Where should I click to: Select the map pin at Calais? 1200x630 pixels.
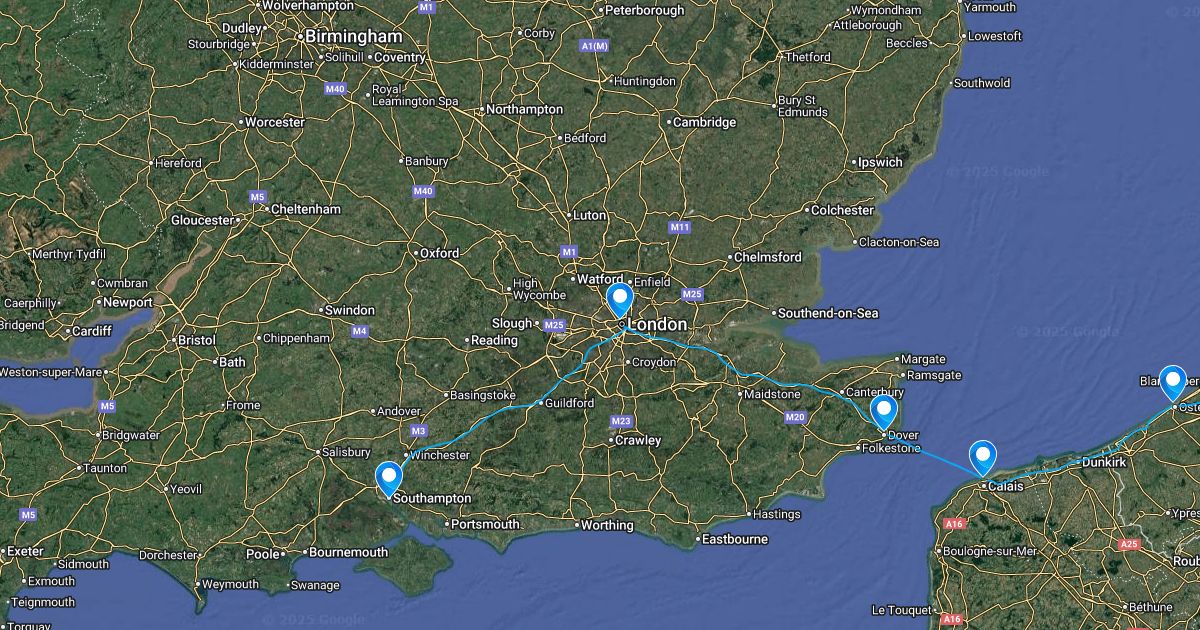pyautogui.click(x=984, y=458)
